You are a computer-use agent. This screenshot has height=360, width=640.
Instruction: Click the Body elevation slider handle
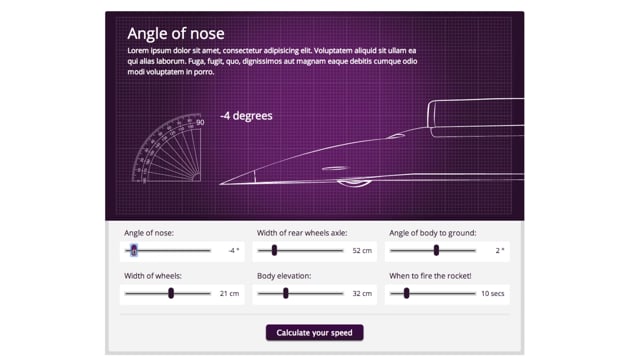286,293
